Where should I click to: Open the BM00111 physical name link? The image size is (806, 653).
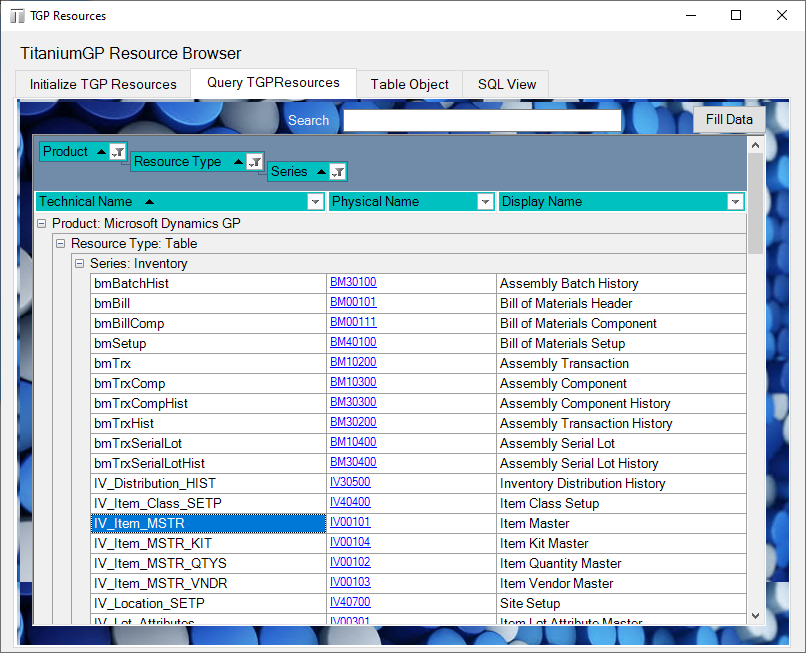353,322
